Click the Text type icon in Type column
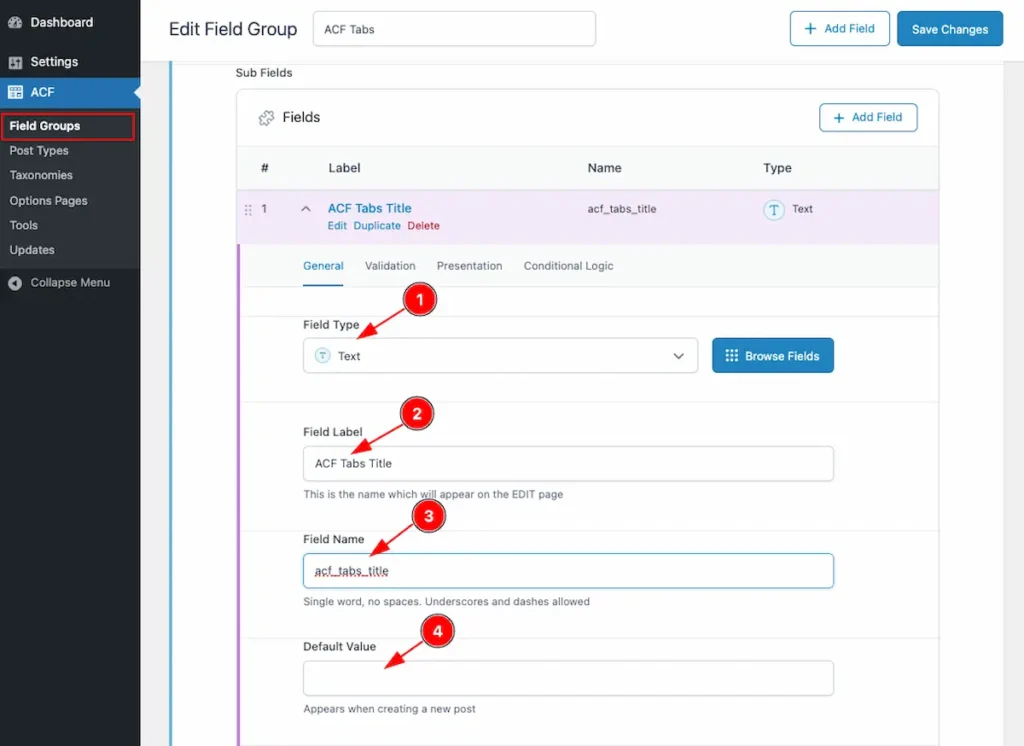This screenshot has width=1024, height=746. [774, 210]
